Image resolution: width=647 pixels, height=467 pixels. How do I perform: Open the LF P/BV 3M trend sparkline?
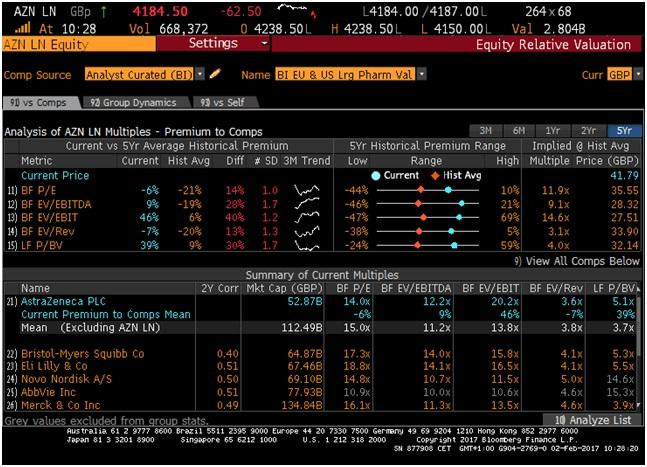point(307,245)
